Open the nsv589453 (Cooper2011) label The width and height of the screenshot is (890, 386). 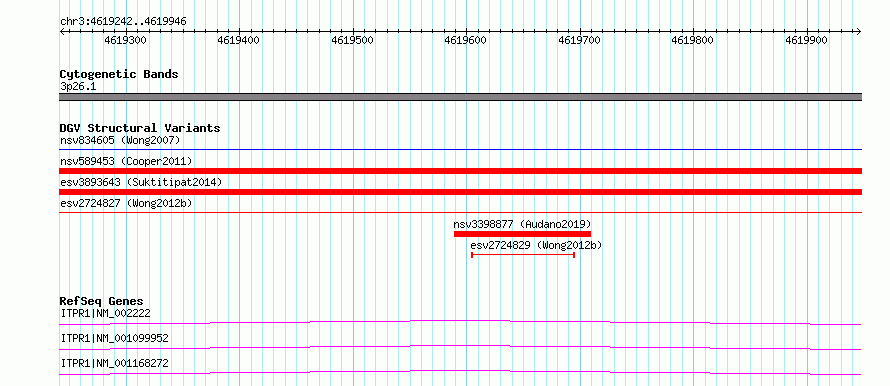pos(126,161)
